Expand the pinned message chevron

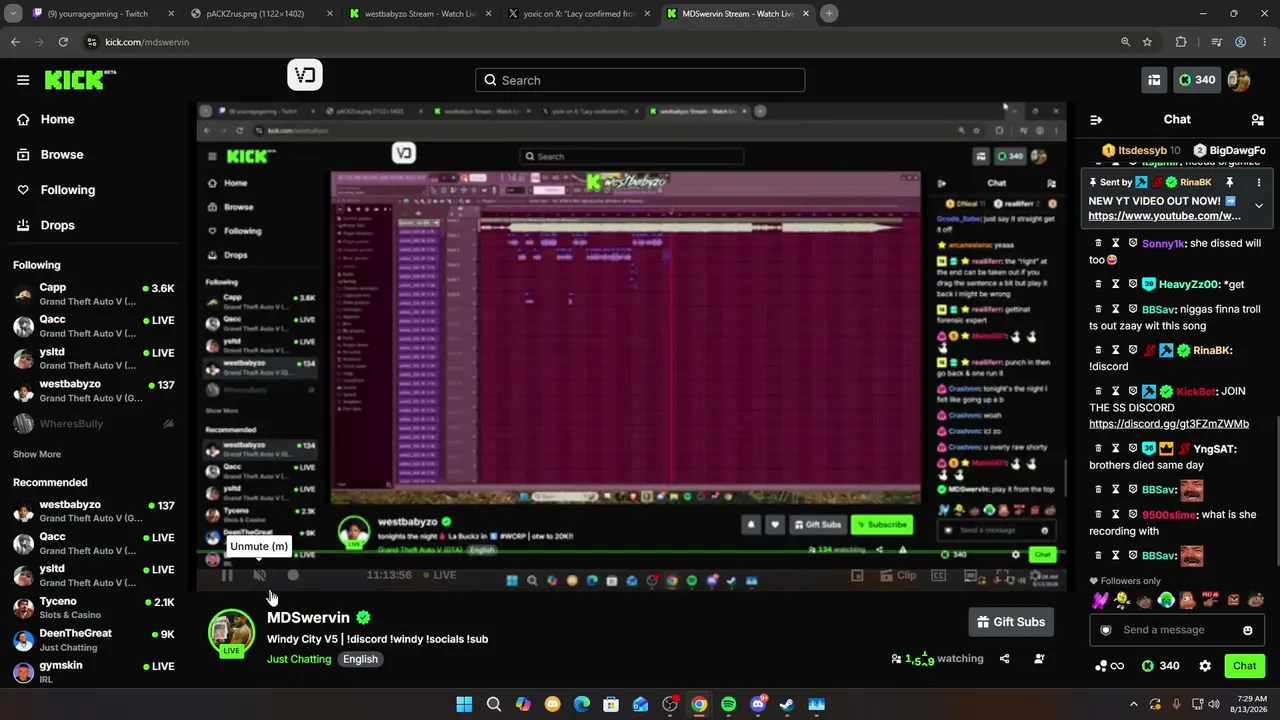tap(1259, 206)
